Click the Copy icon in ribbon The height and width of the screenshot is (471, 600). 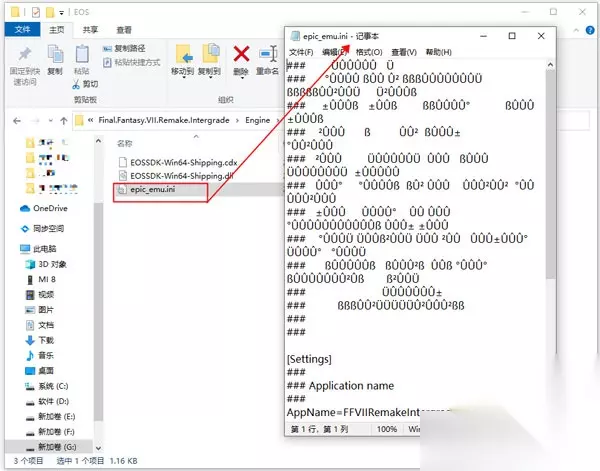[x=55, y=54]
